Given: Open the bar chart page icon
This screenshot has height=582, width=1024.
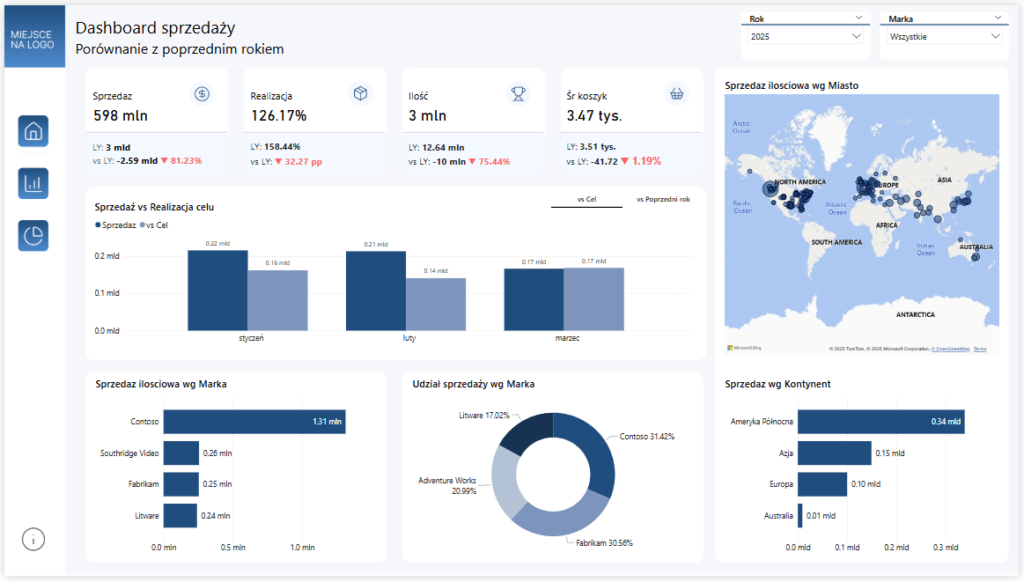Looking at the screenshot, I should pyautogui.click(x=33, y=183).
